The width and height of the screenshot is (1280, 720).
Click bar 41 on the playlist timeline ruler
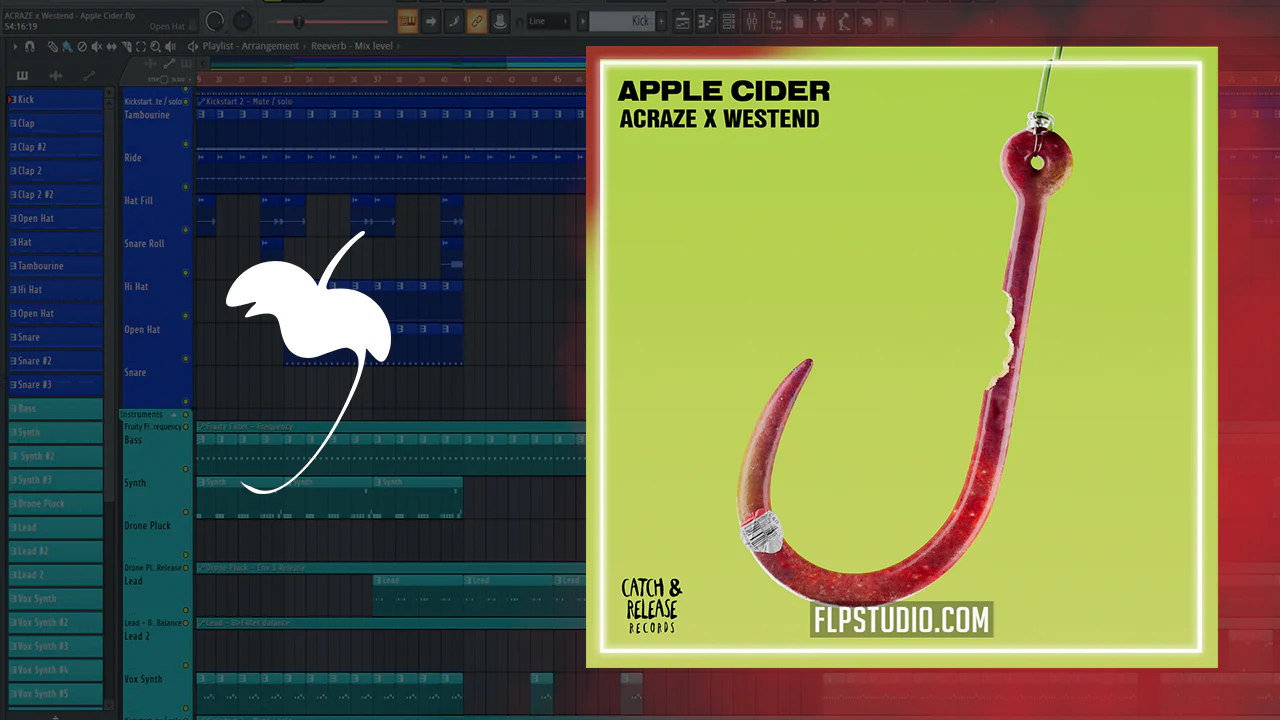tap(467, 80)
